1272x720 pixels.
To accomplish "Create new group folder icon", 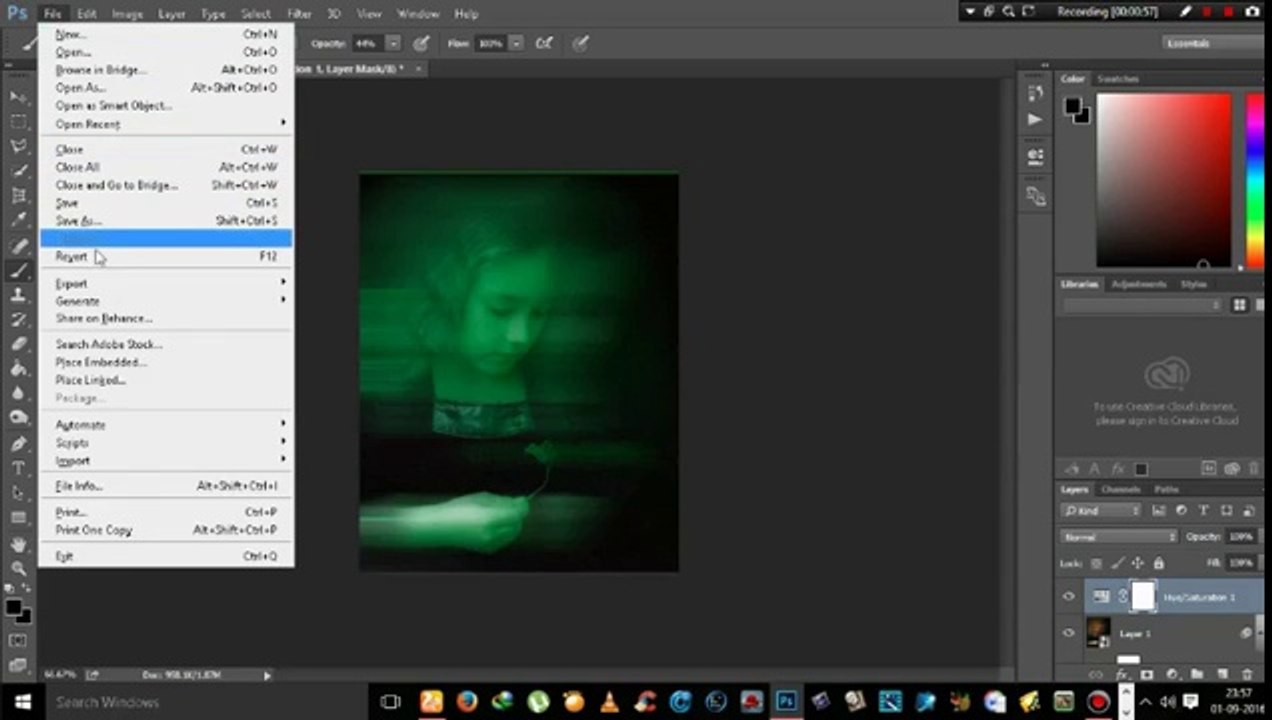I will [1197, 675].
